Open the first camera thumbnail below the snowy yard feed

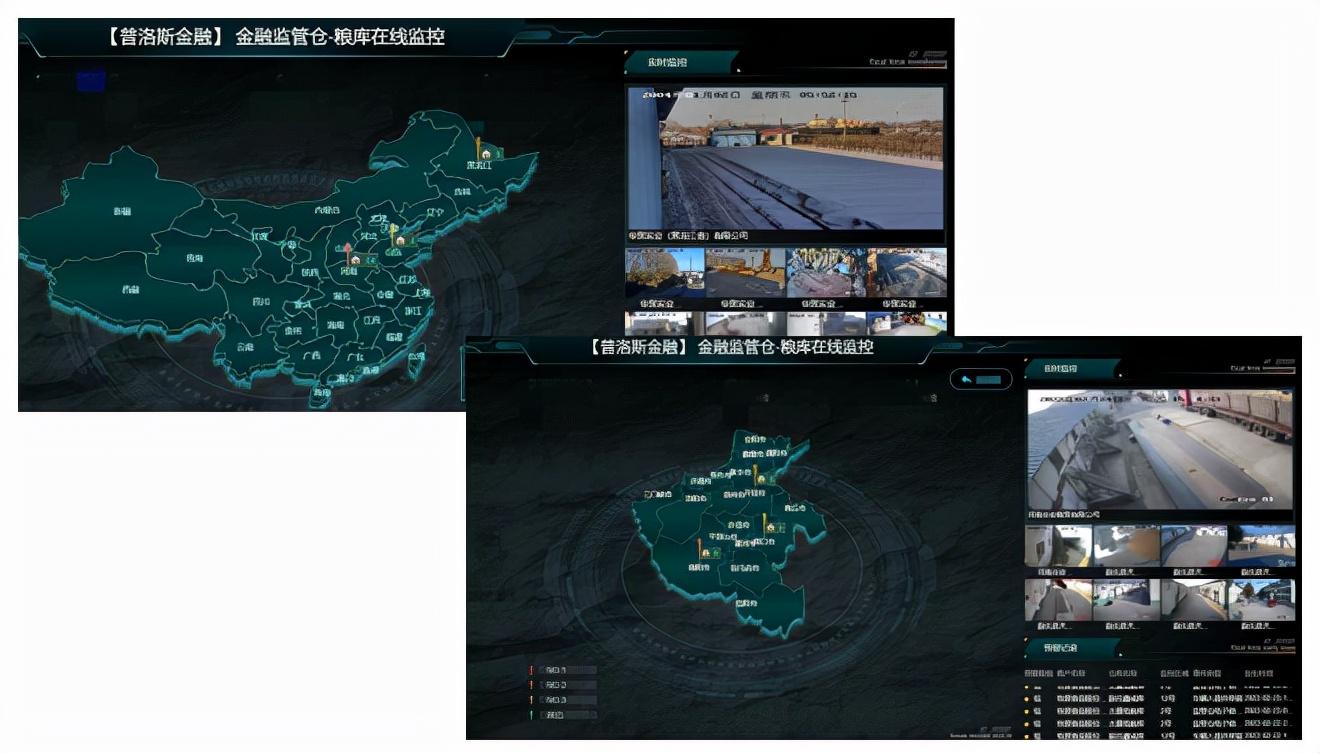pos(665,272)
